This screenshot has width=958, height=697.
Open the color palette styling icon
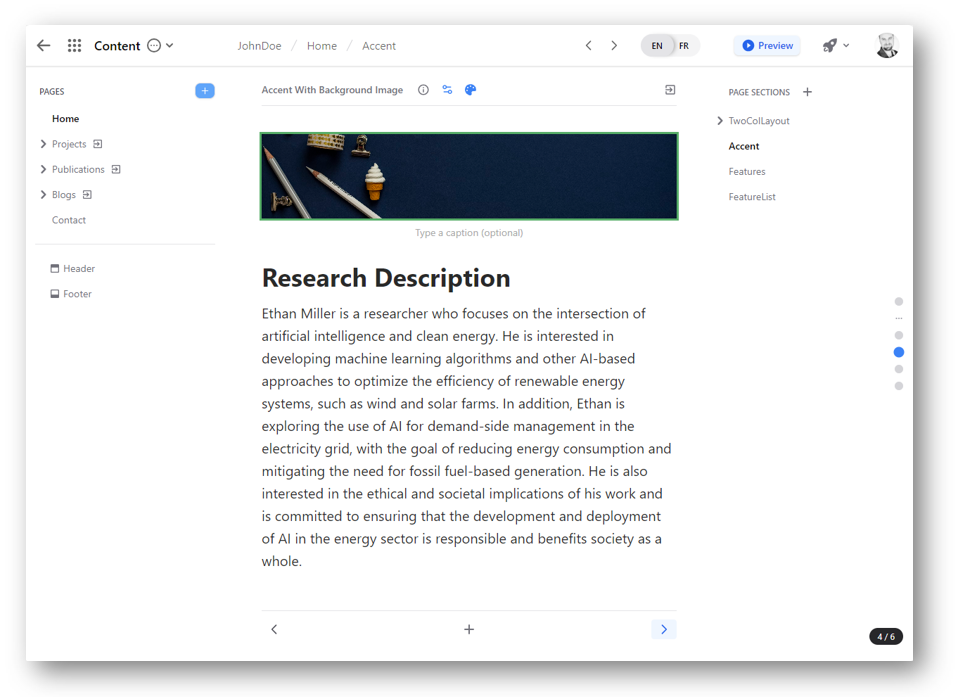[x=470, y=90]
